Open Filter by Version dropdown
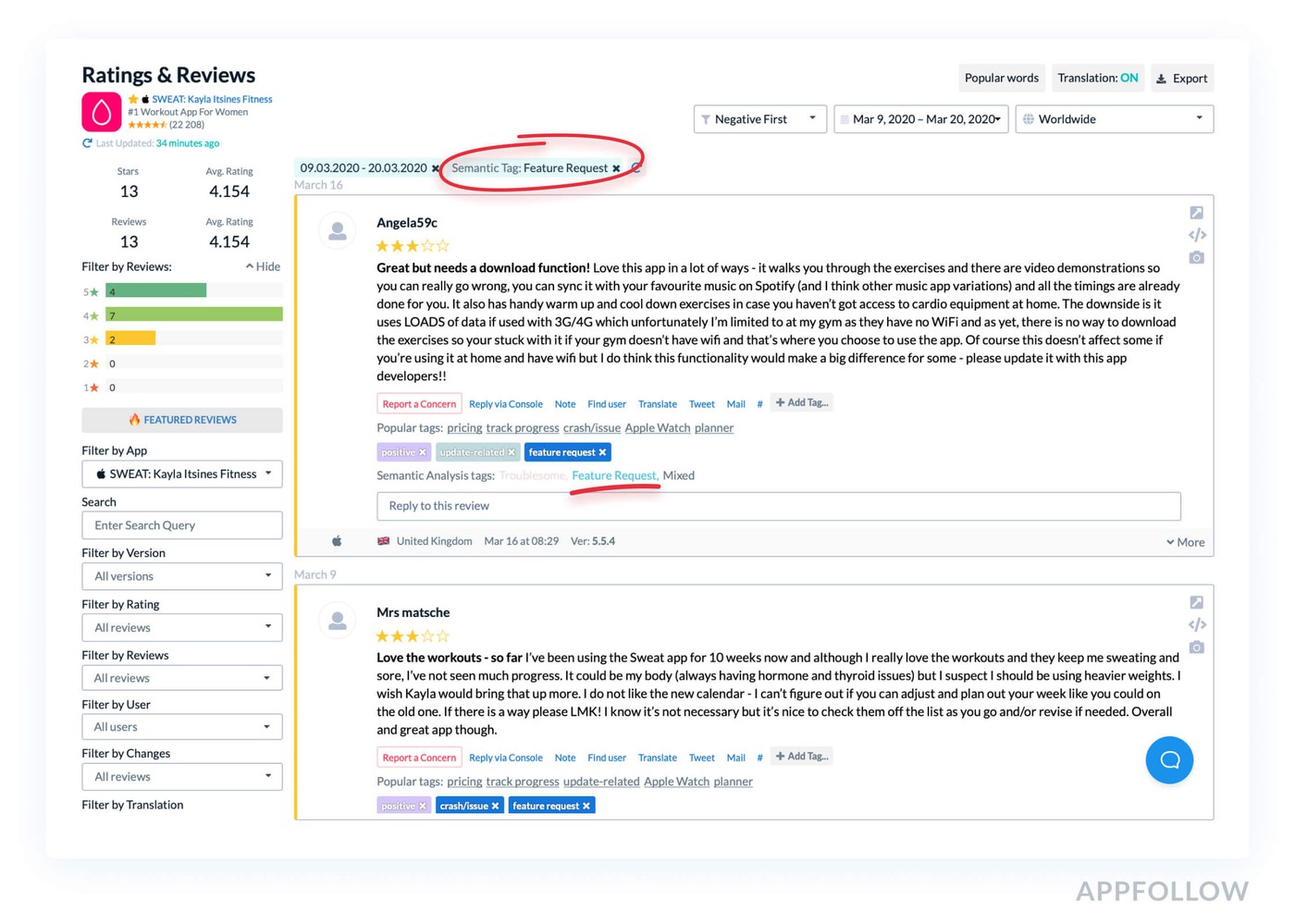Image resolution: width=1295 pixels, height=924 pixels. (x=182, y=576)
